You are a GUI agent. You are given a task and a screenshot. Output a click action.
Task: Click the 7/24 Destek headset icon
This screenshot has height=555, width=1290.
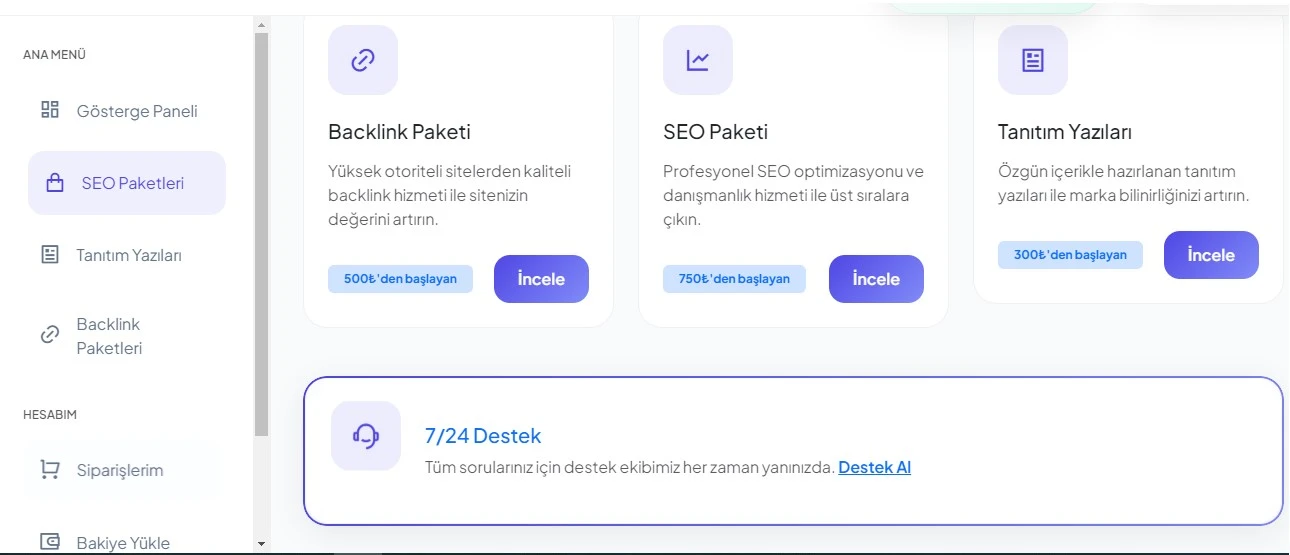pos(366,435)
